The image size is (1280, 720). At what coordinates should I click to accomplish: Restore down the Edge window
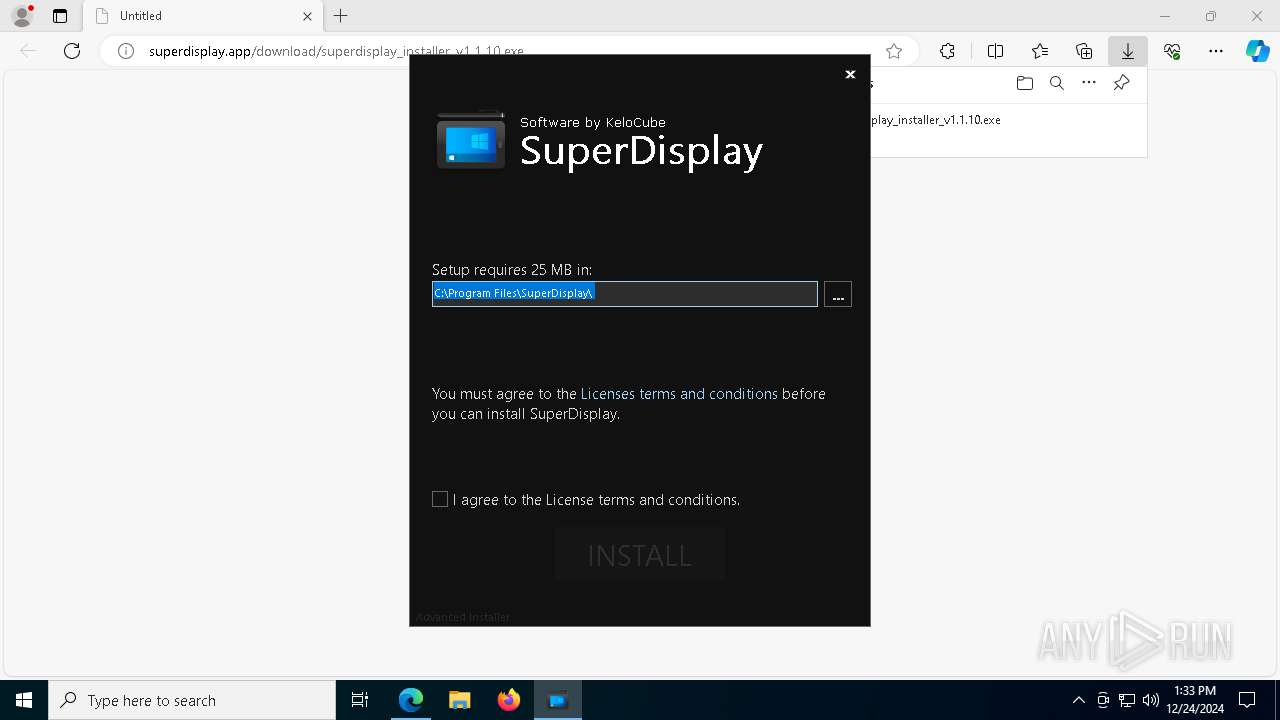tap(1211, 16)
